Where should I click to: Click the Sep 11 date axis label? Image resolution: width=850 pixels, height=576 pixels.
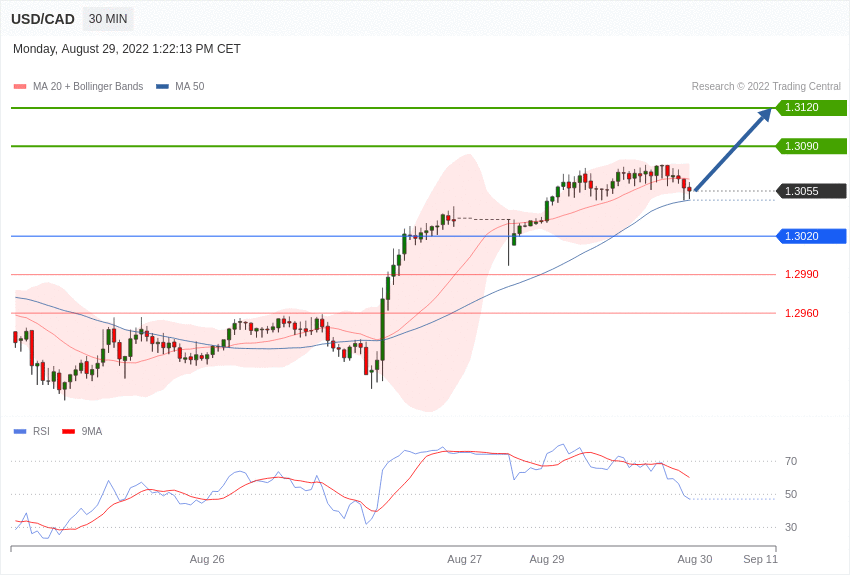pos(761,559)
